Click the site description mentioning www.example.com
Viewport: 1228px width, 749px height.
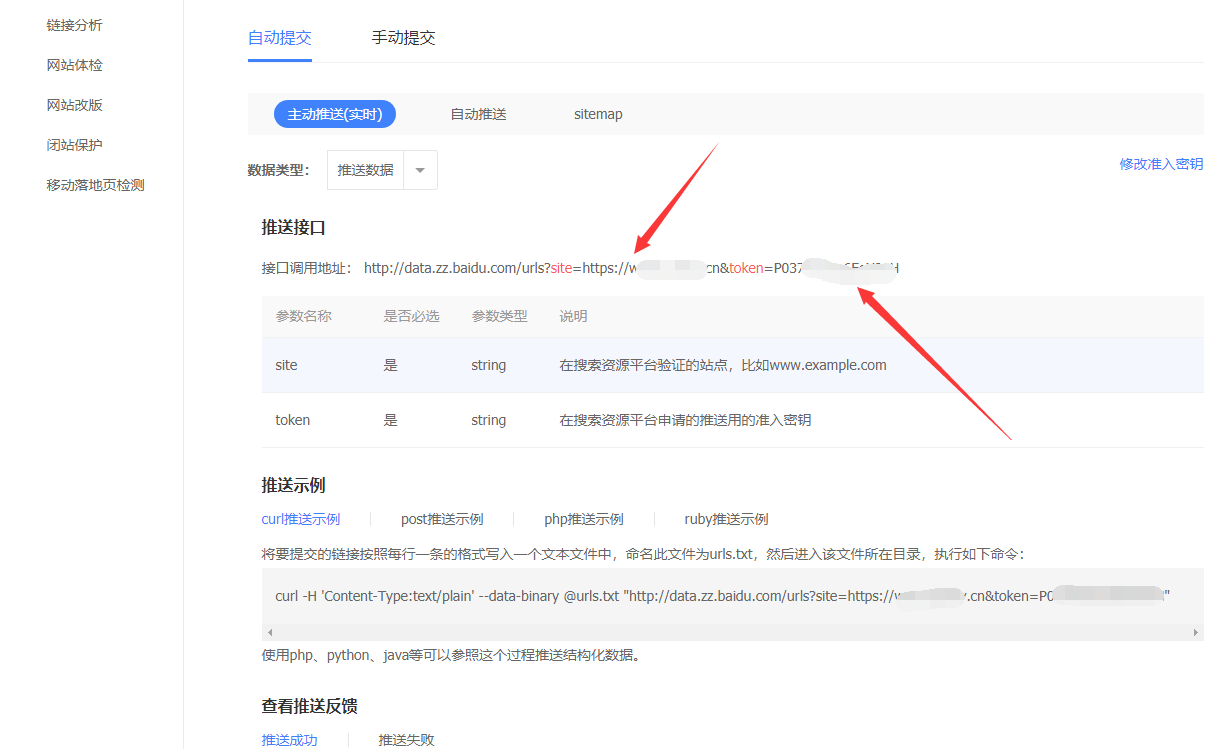(x=723, y=365)
